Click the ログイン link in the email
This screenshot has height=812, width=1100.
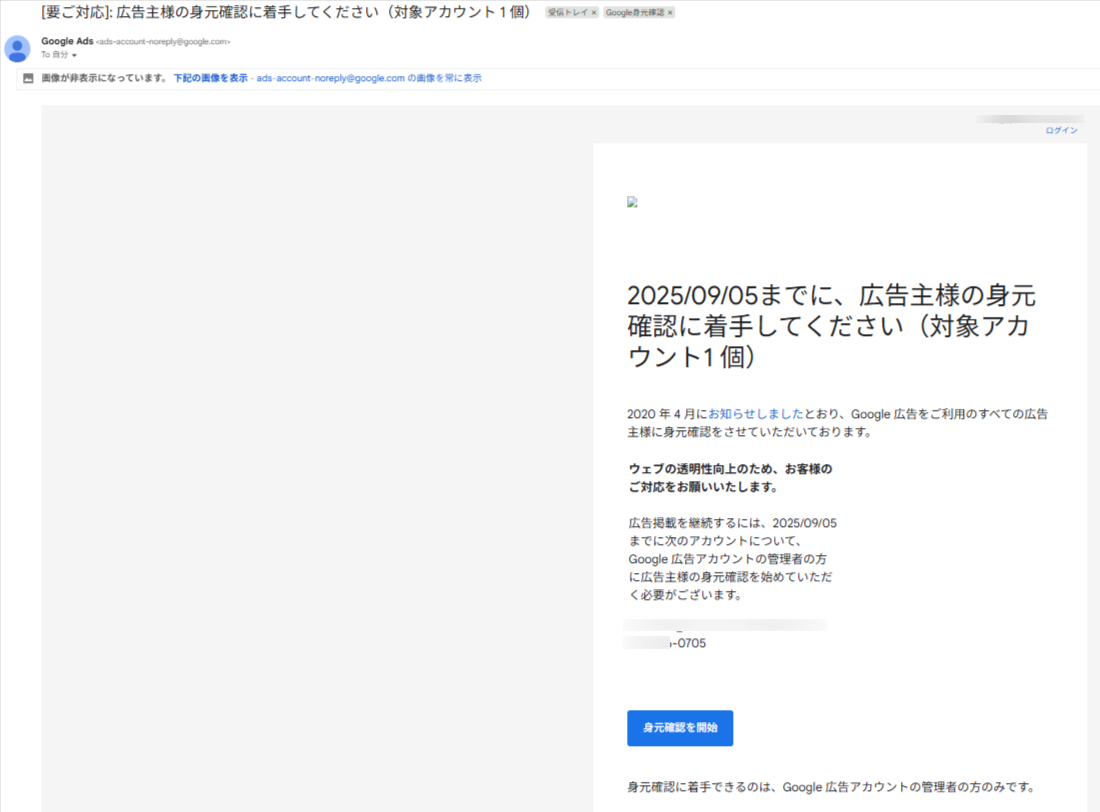click(1061, 131)
